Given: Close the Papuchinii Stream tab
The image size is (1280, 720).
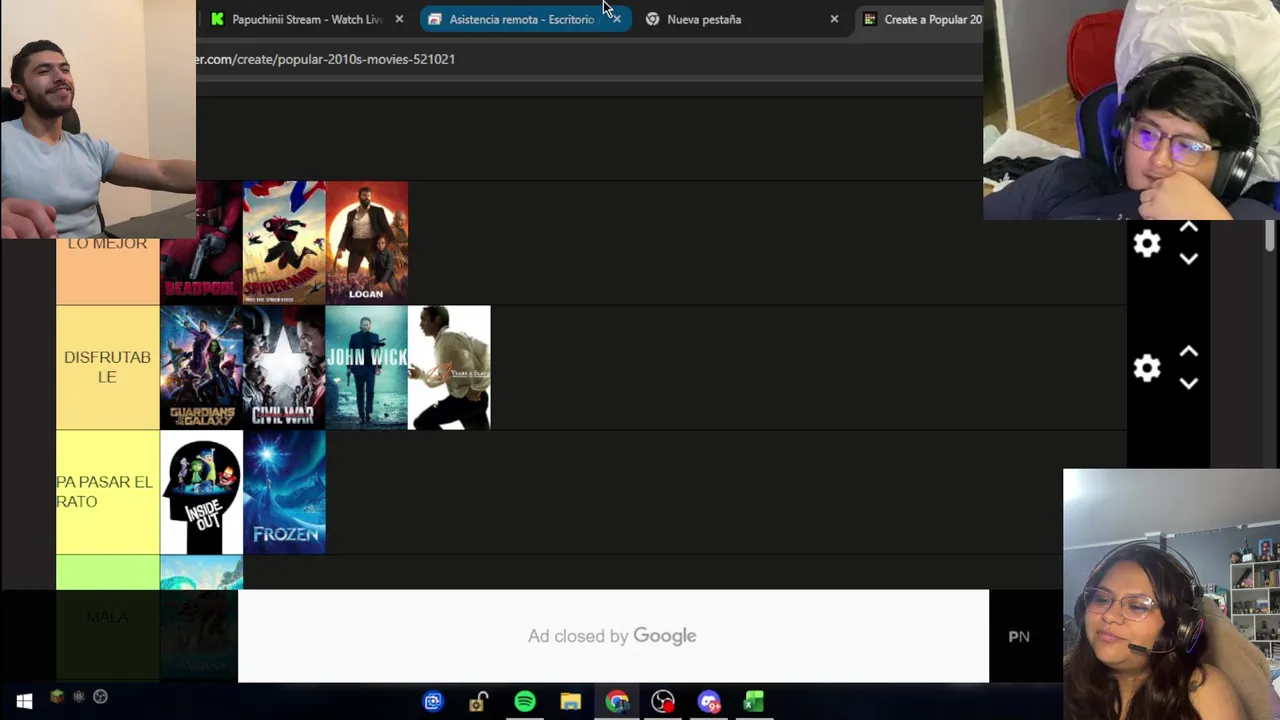Looking at the screenshot, I should point(399,19).
